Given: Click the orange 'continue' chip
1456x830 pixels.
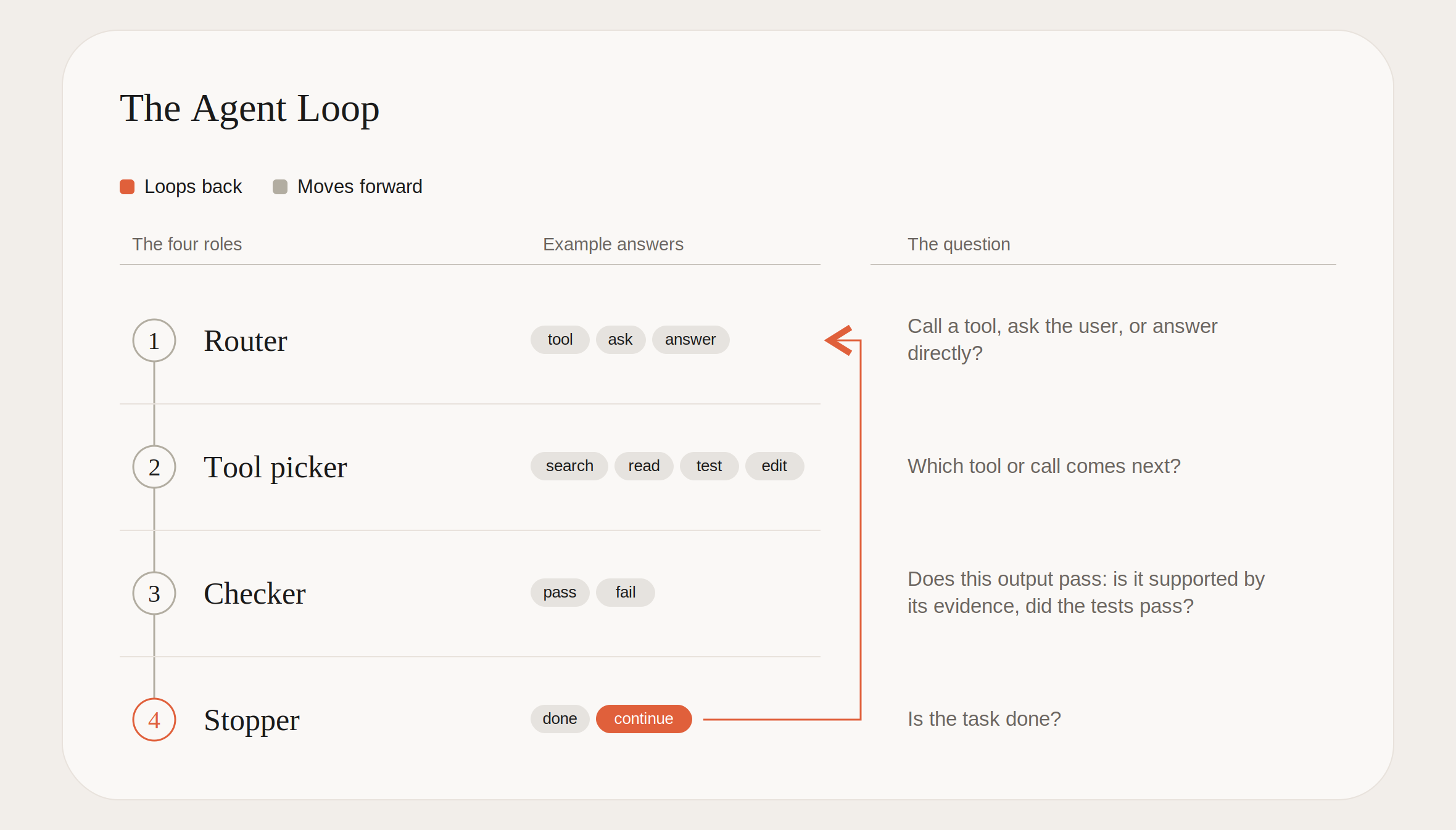Looking at the screenshot, I should tap(644, 719).
